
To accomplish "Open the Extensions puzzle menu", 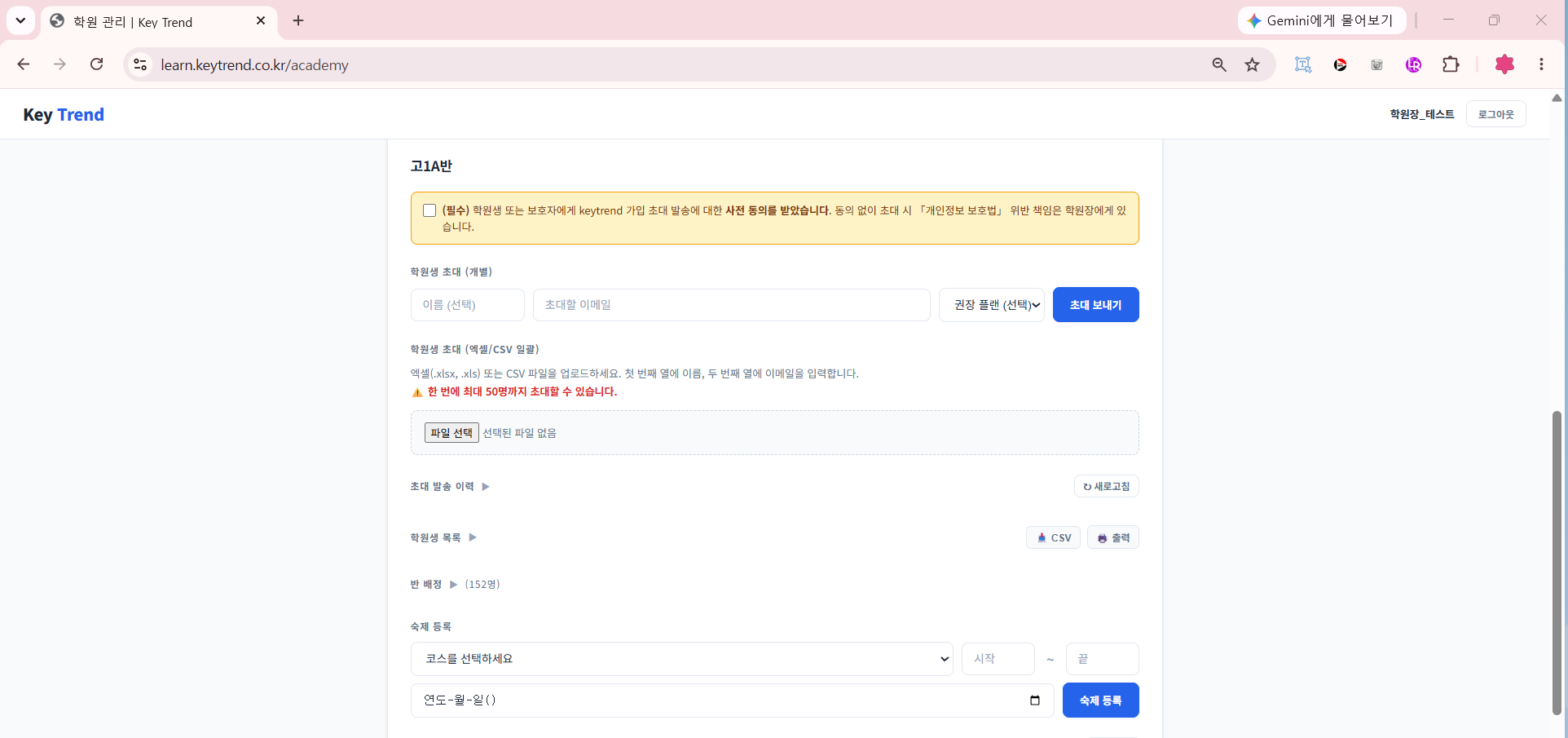I will pyautogui.click(x=1451, y=64).
